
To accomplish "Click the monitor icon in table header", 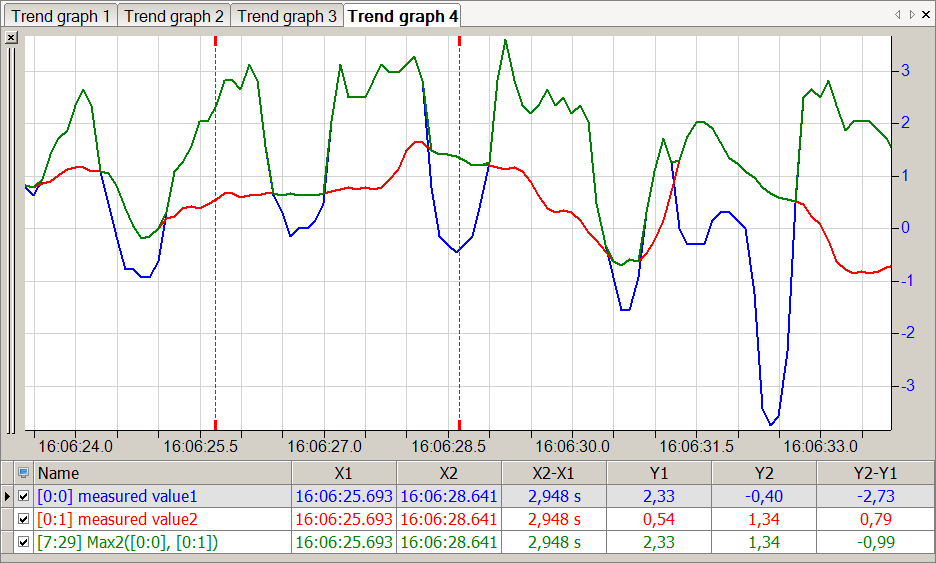I will (x=23, y=473).
